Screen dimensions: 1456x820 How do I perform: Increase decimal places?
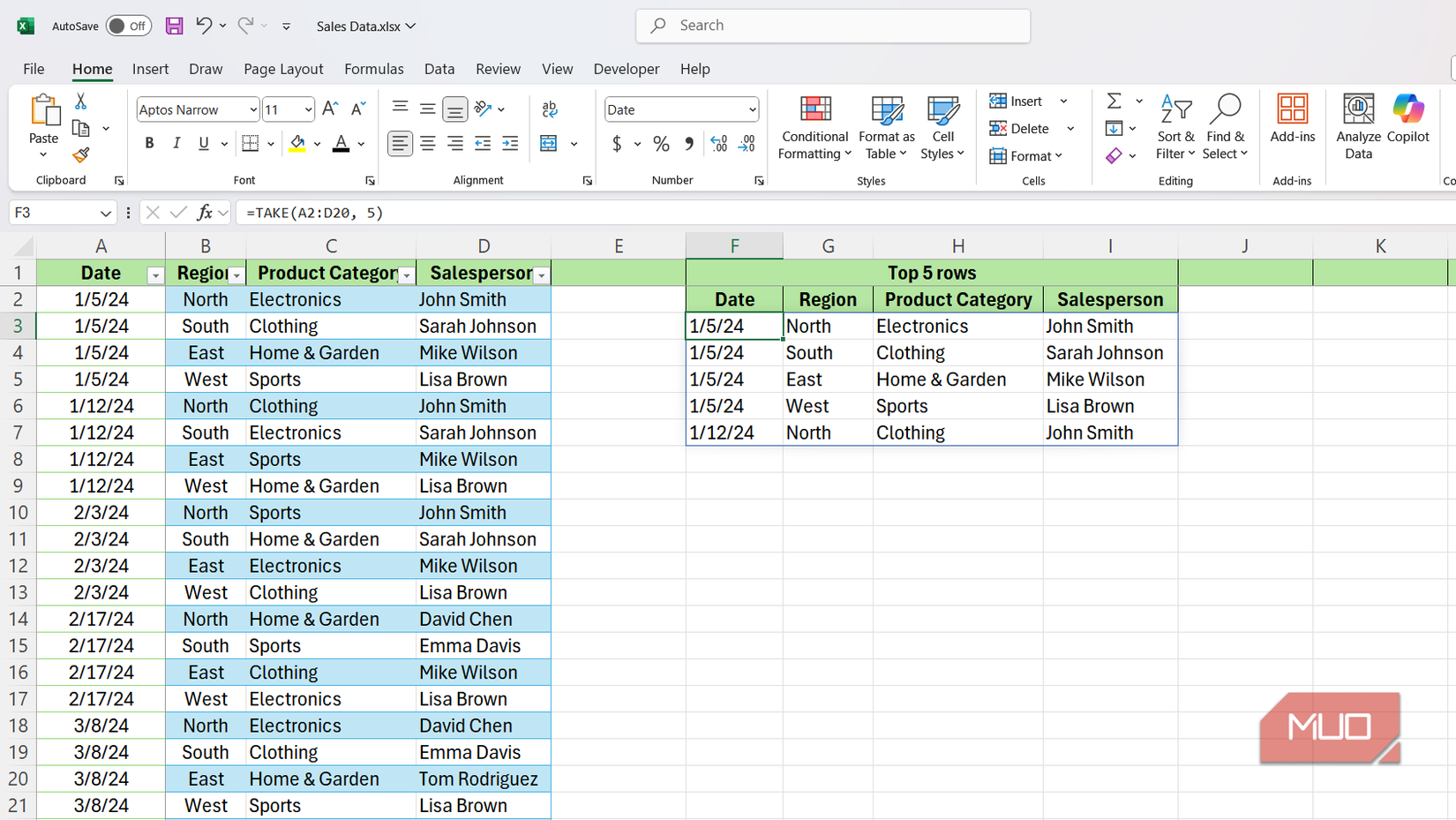(719, 143)
